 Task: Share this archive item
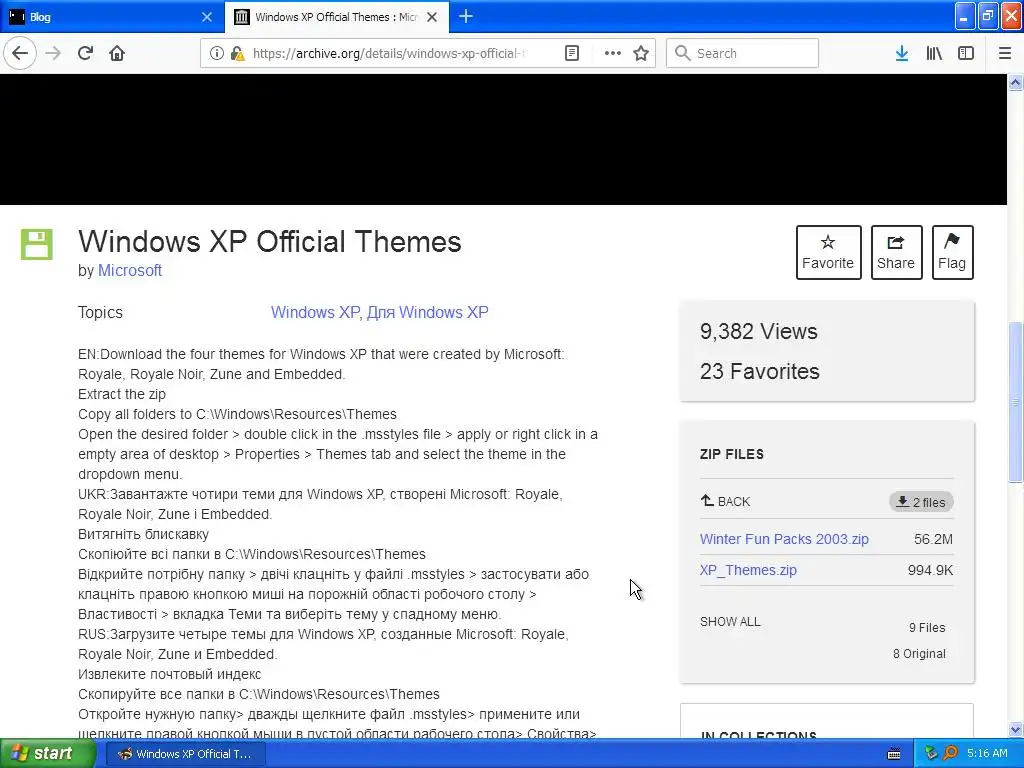pyautogui.click(x=896, y=252)
